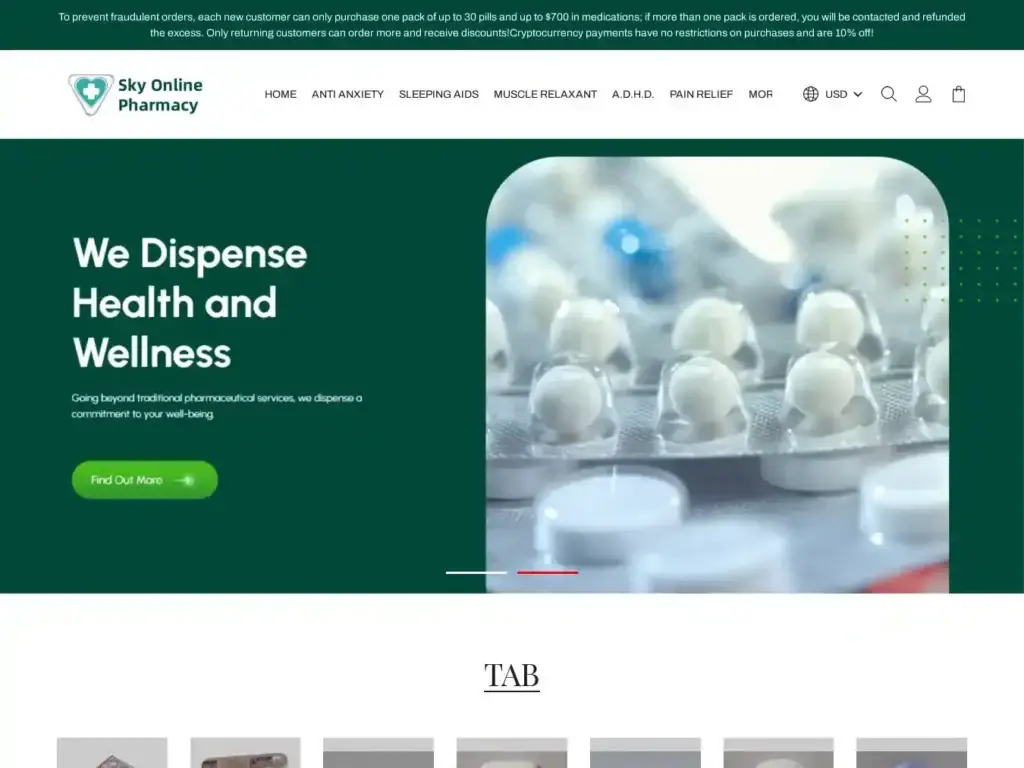Open the SLEEPING AIDS category
Viewport: 1024px width, 768px height.
point(438,94)
